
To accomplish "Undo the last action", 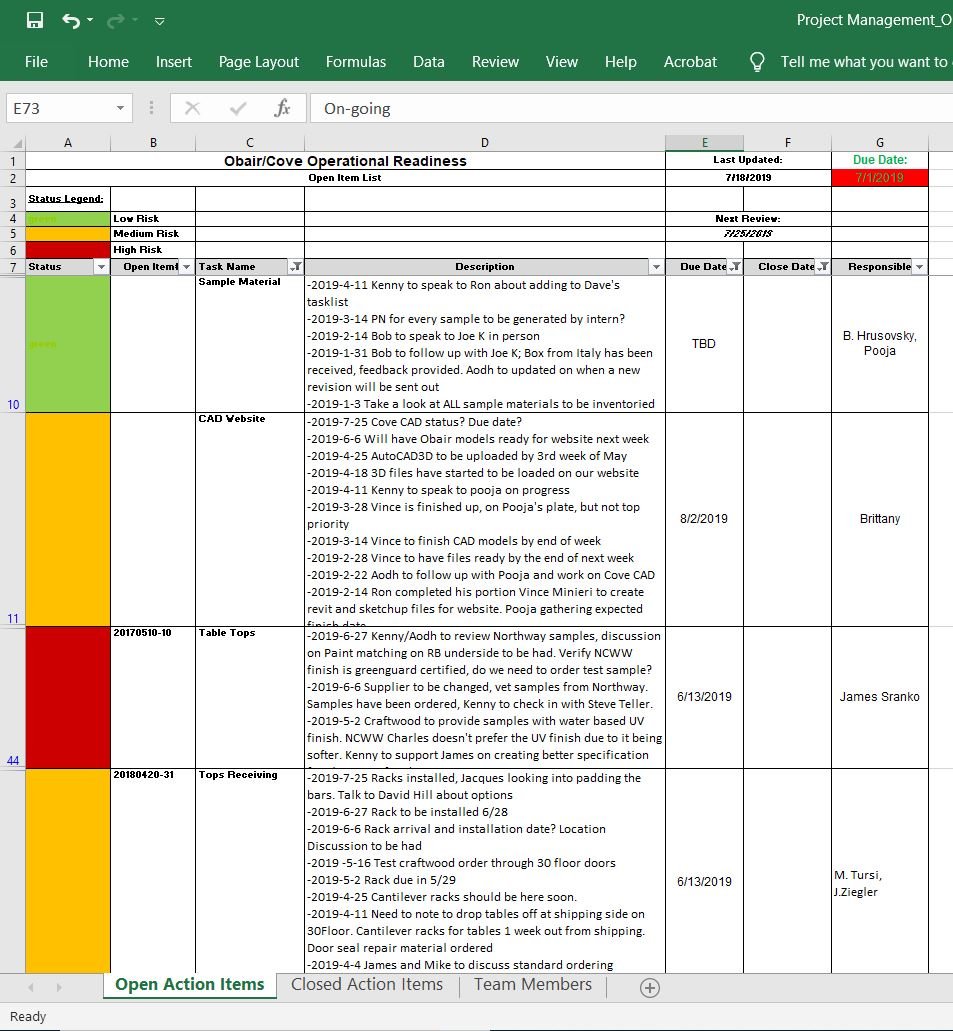I will (x=70, y=21).
